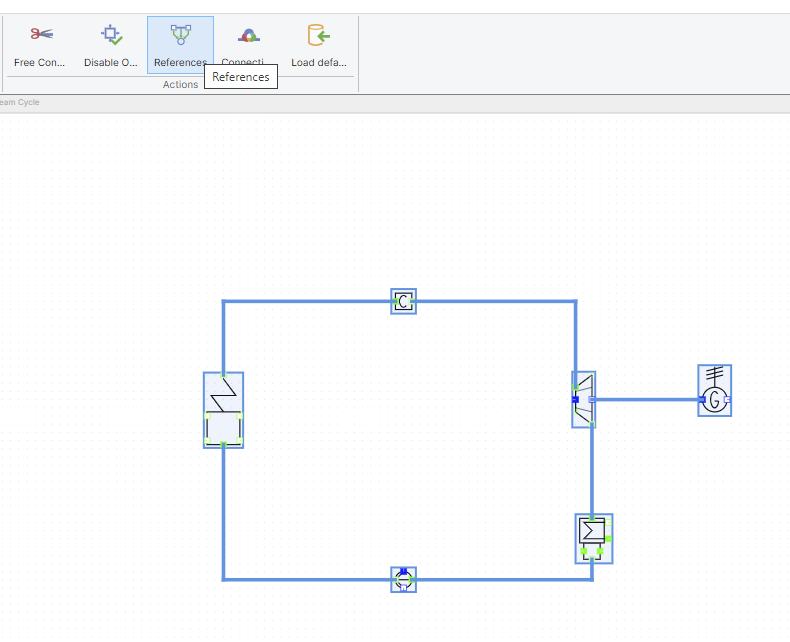
Task: Select the generator 'G' component
Action: [x=714, y=390]
